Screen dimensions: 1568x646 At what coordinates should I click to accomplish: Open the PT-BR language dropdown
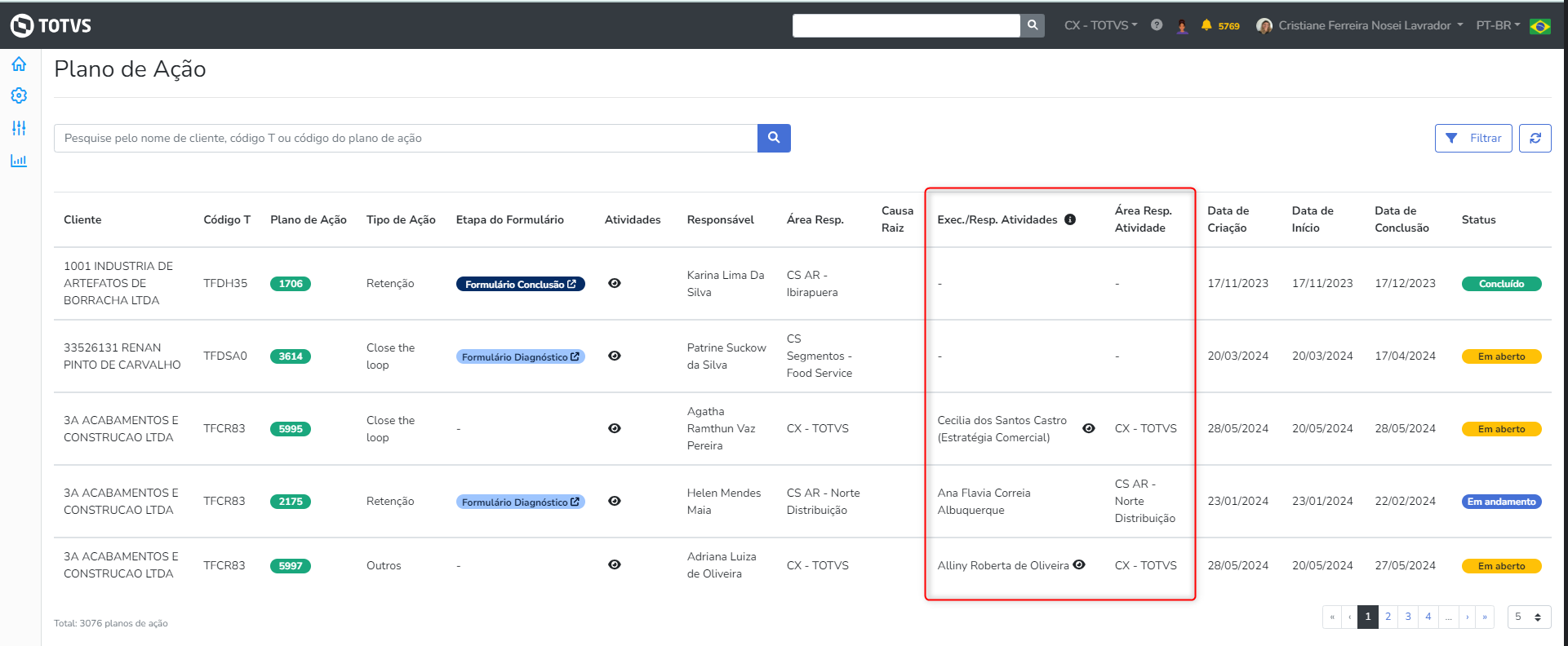tap(1498, 25)
